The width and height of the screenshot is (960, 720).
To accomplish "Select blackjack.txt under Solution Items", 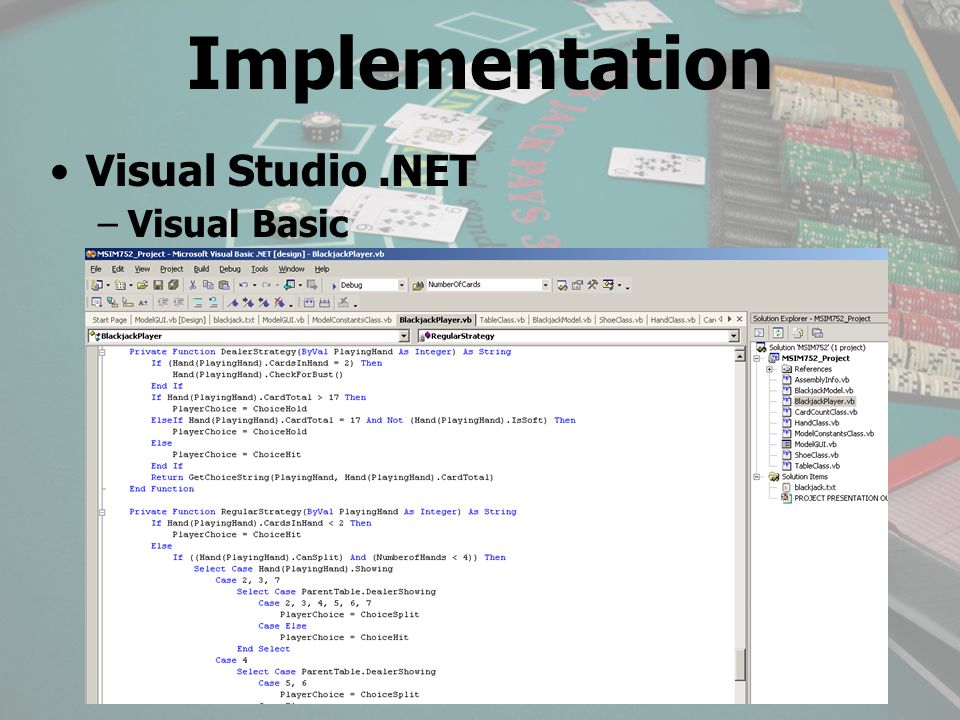I will point(815,487).
